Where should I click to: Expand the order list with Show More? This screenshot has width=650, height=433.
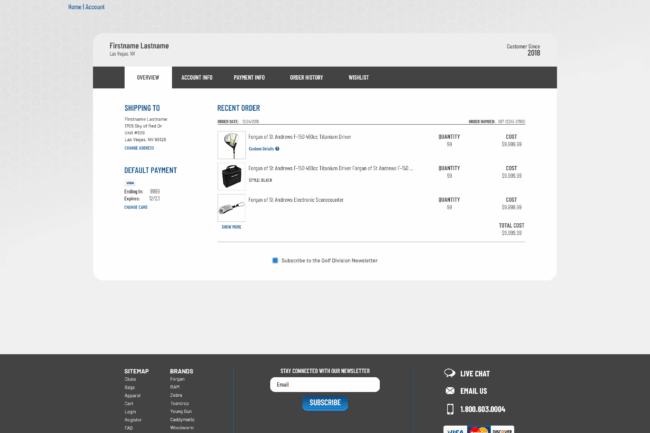click(231, 227)
